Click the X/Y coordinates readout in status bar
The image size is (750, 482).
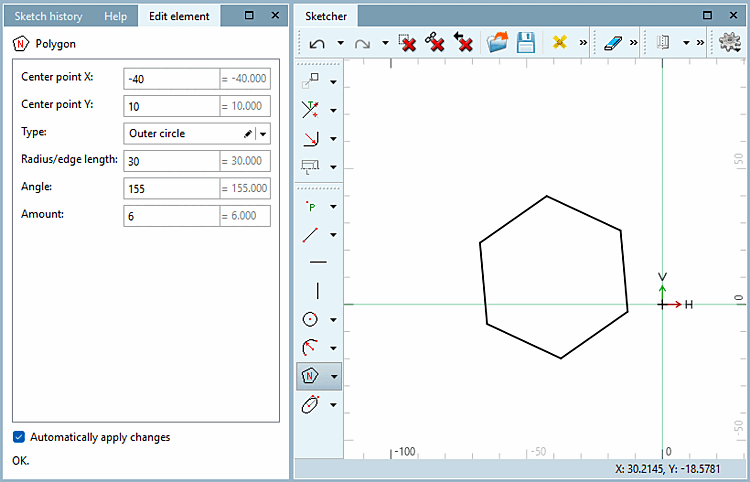point(667,469)
